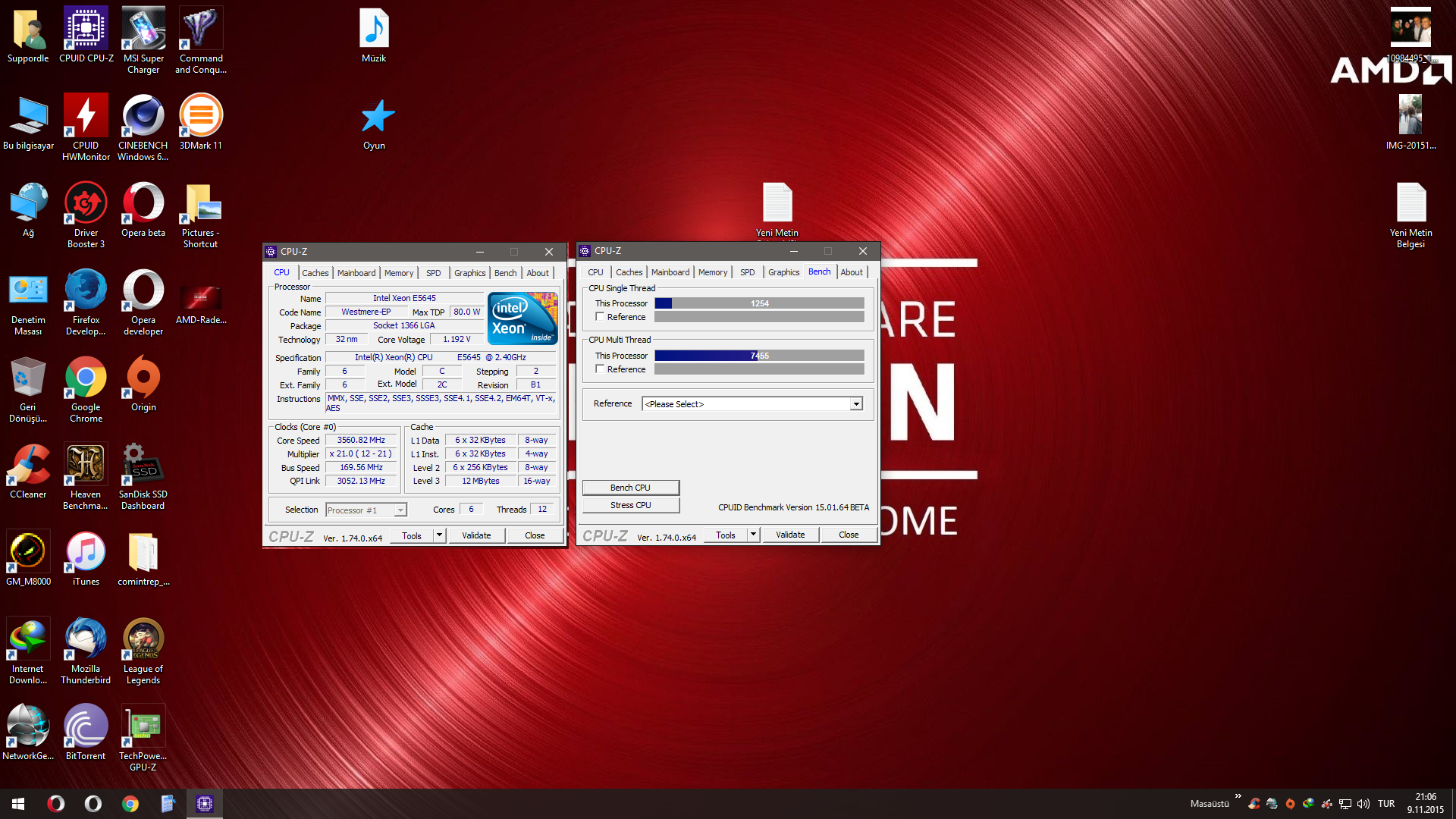Viewport: 1456px width, 819px height.
Task: Open Chrome from the taskbar
Action: (130, 804)
